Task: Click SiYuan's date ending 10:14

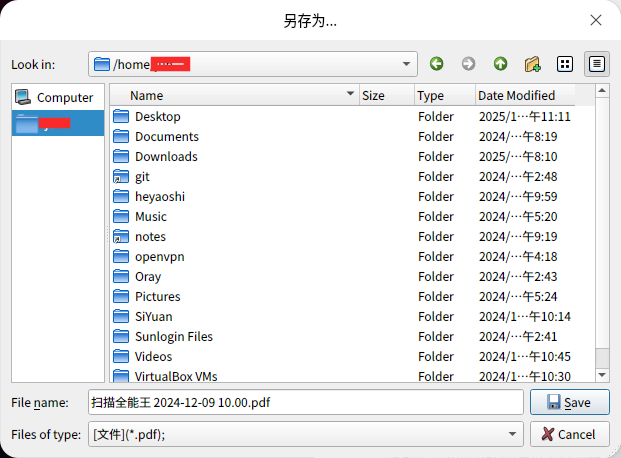Action: pos(525,317)
